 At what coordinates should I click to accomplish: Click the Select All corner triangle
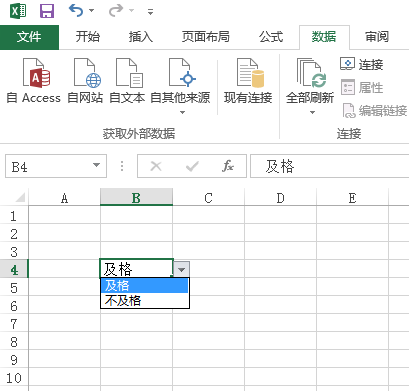coord(20,197)
